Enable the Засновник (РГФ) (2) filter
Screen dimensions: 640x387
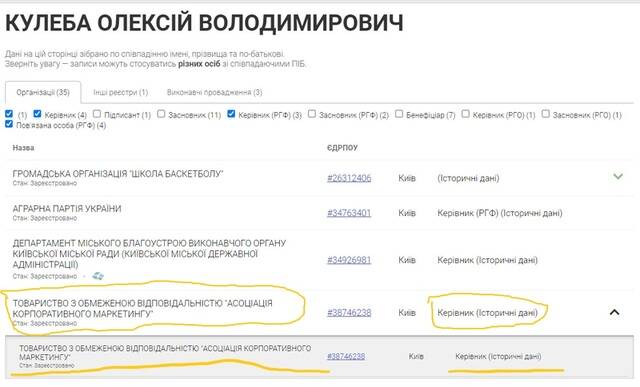coord(312,114)
